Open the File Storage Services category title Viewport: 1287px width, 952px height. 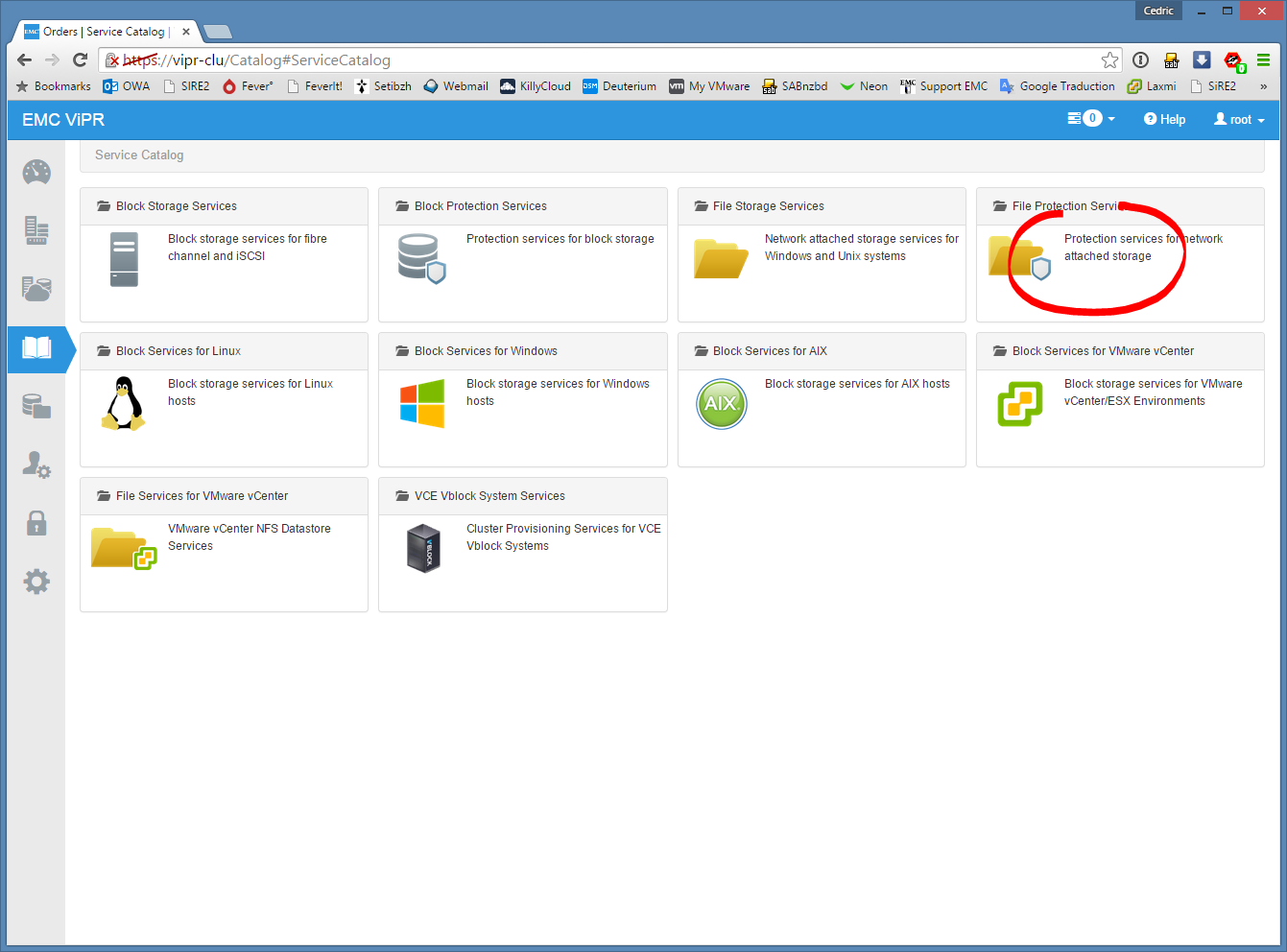769,206
